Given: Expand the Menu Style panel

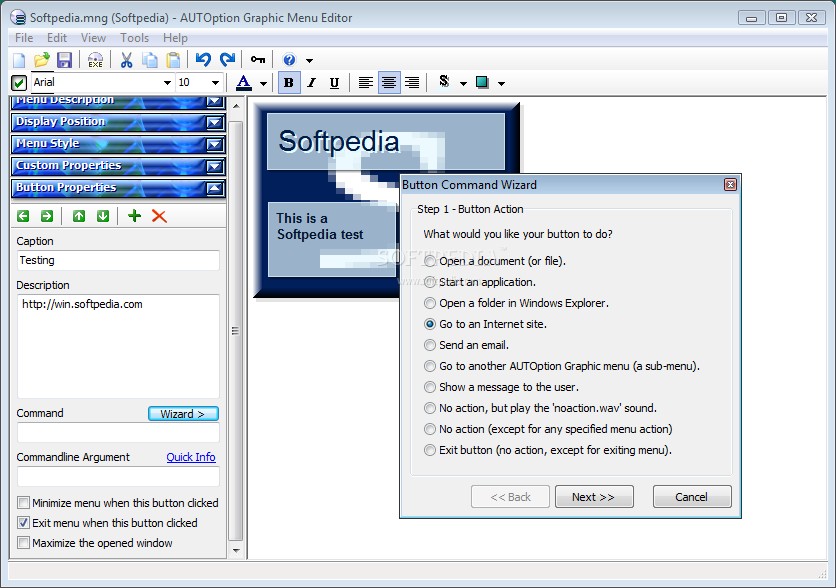Looking at the screenshot, I should [215, 144].
